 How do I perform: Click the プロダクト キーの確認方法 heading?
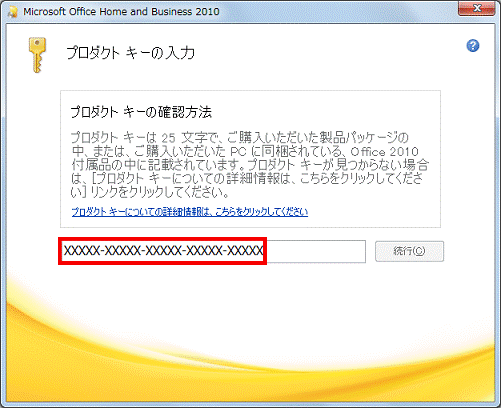click(141, 112)
